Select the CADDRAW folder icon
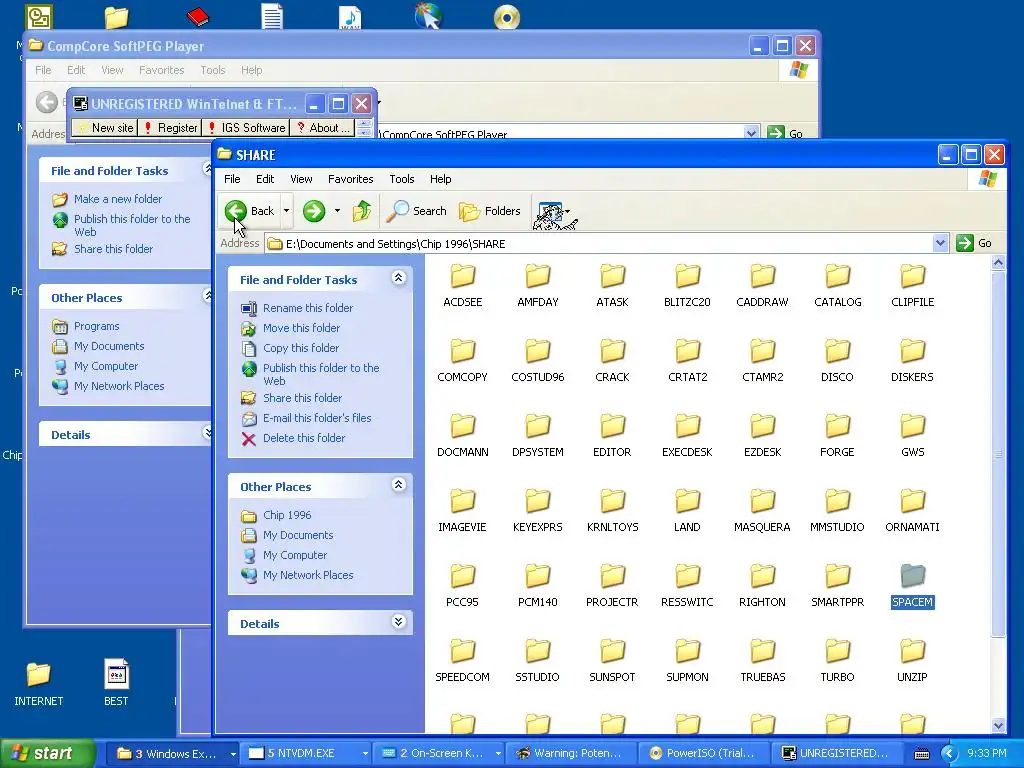 [762, 276]
